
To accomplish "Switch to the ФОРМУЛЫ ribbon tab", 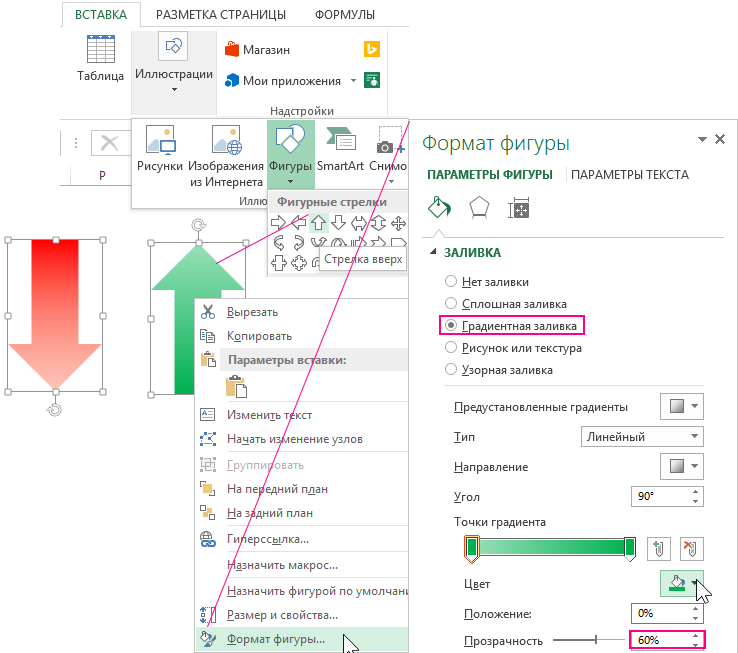I will click(x=345, y=15).
